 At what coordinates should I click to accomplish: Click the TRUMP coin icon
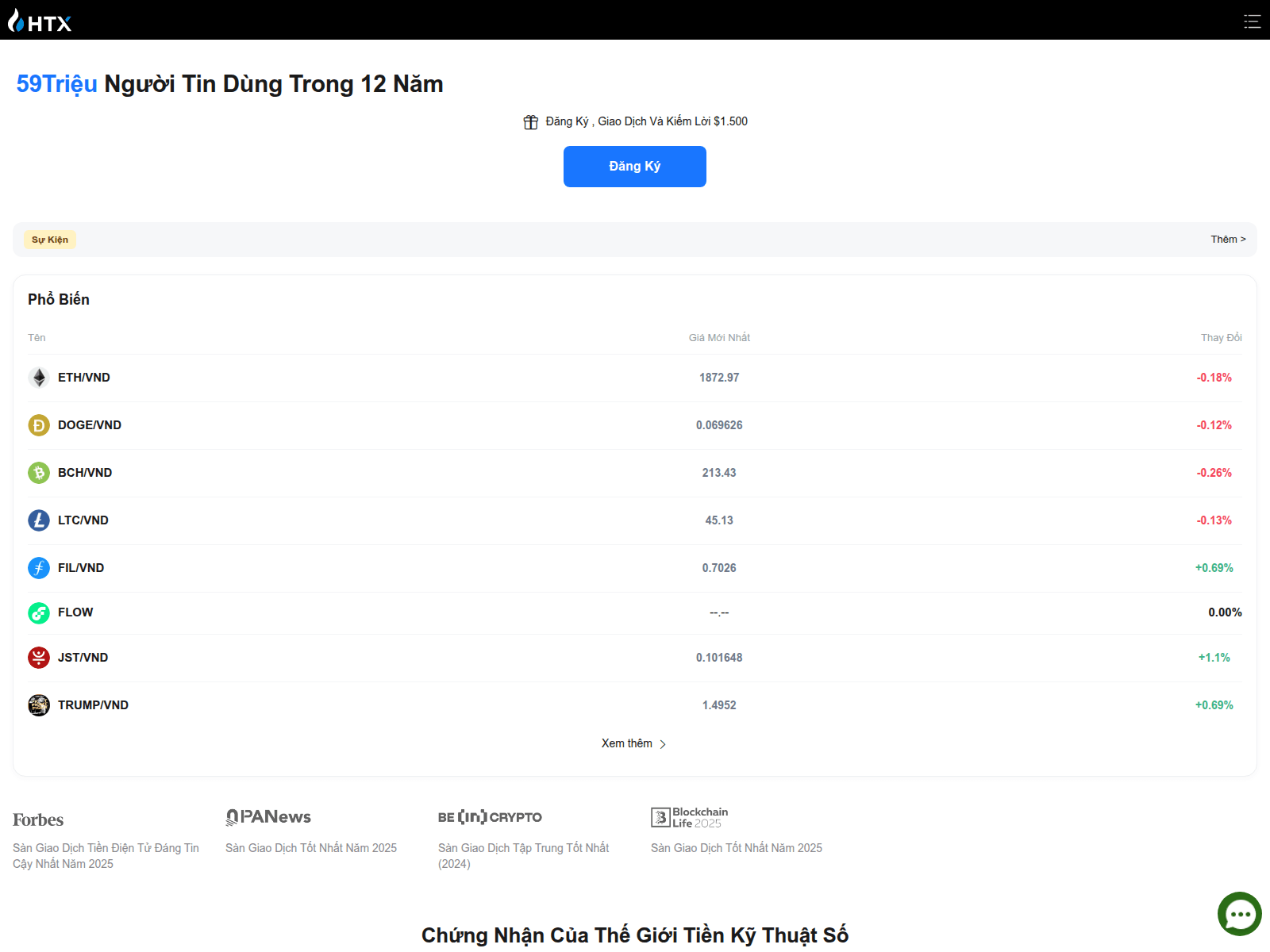(39, 705)
